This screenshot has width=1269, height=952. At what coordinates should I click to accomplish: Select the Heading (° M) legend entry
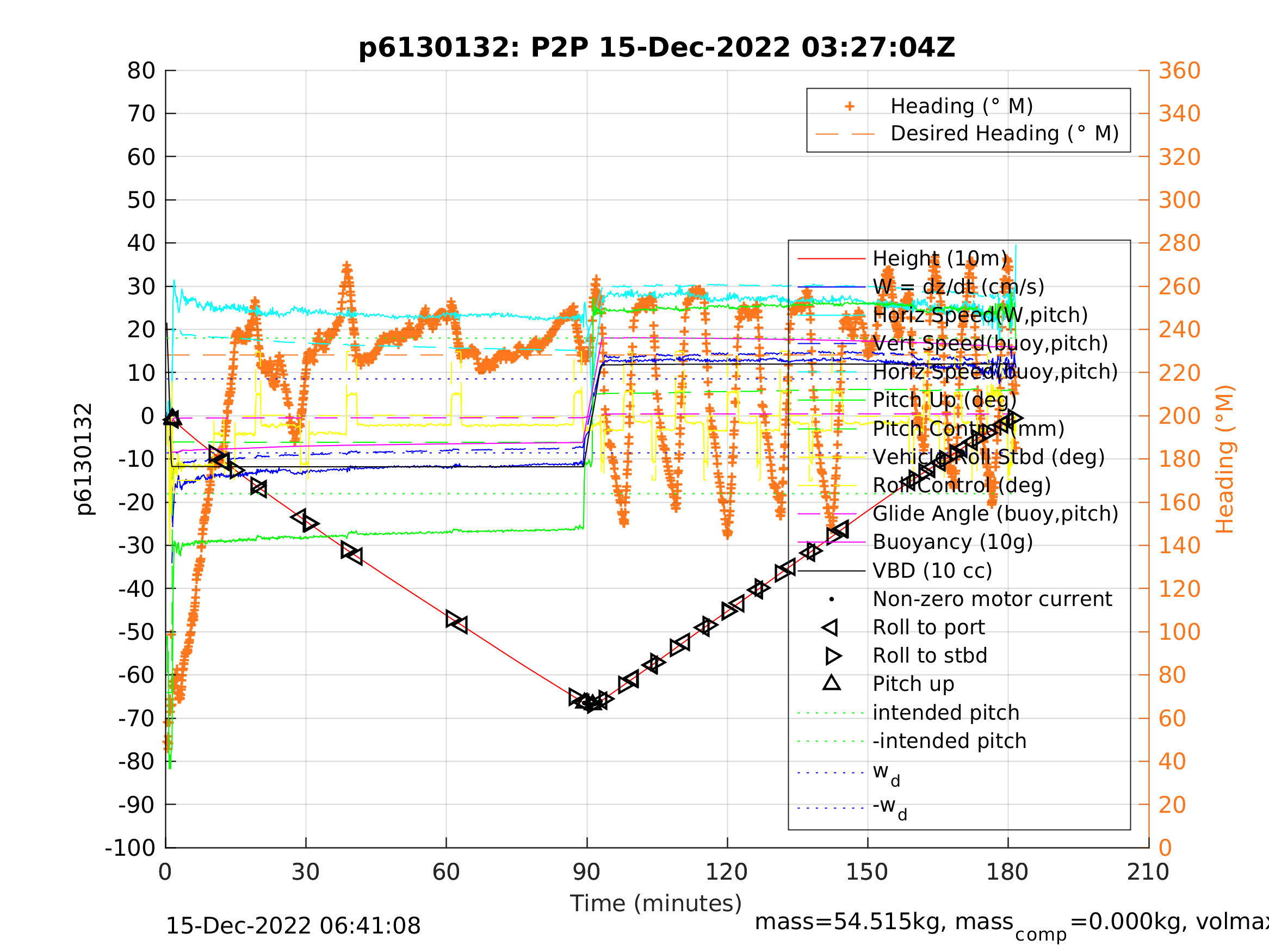pos(962,107)
